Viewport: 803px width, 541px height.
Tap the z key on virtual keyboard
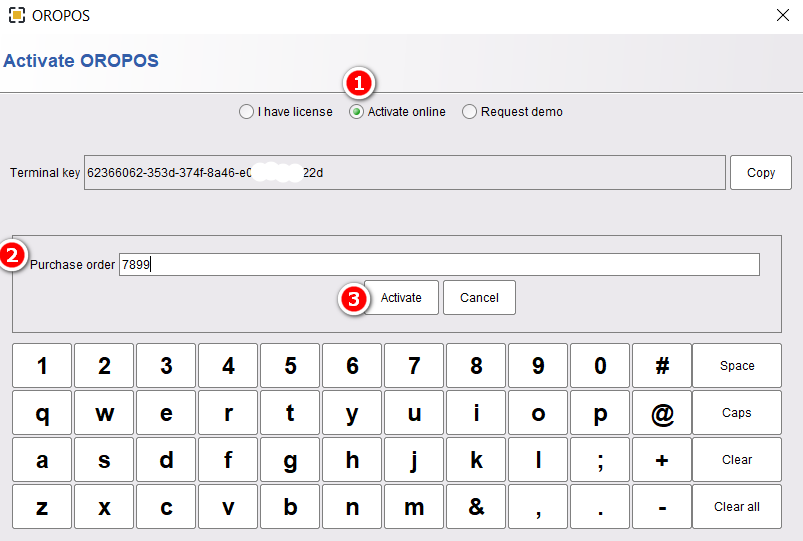[x=42, y=507]
